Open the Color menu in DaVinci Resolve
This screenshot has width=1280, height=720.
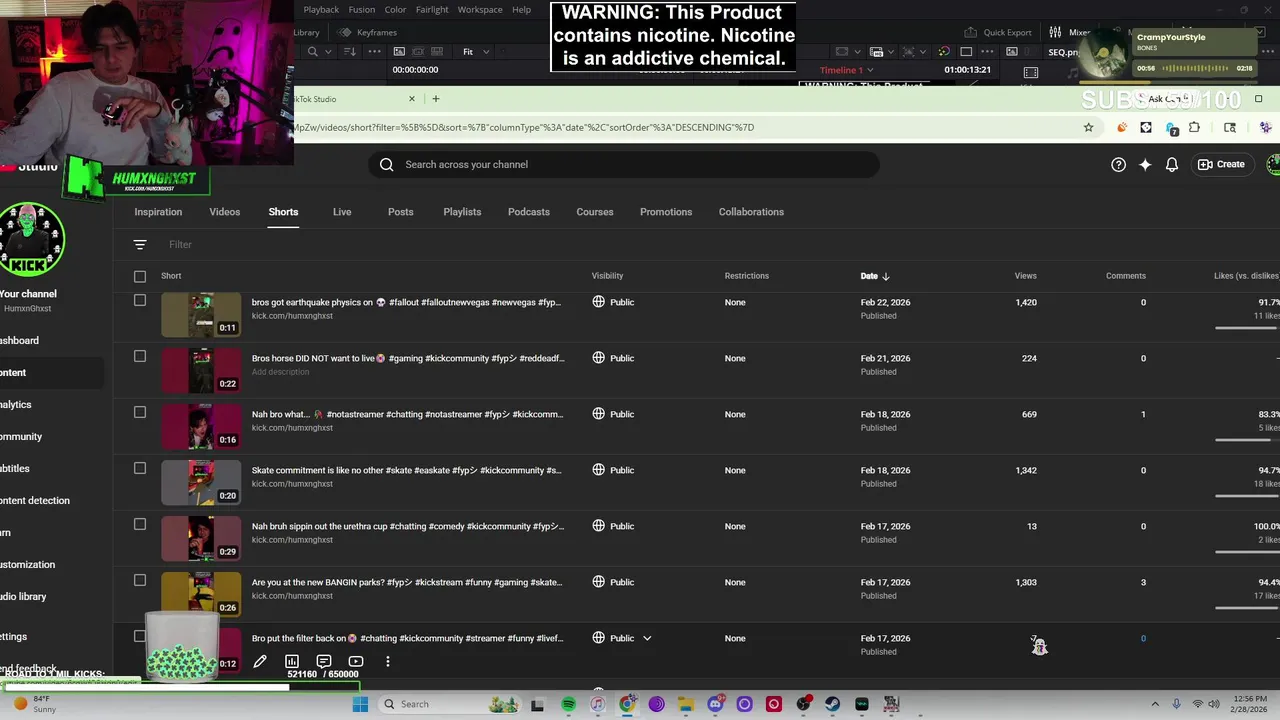point(396,10)
